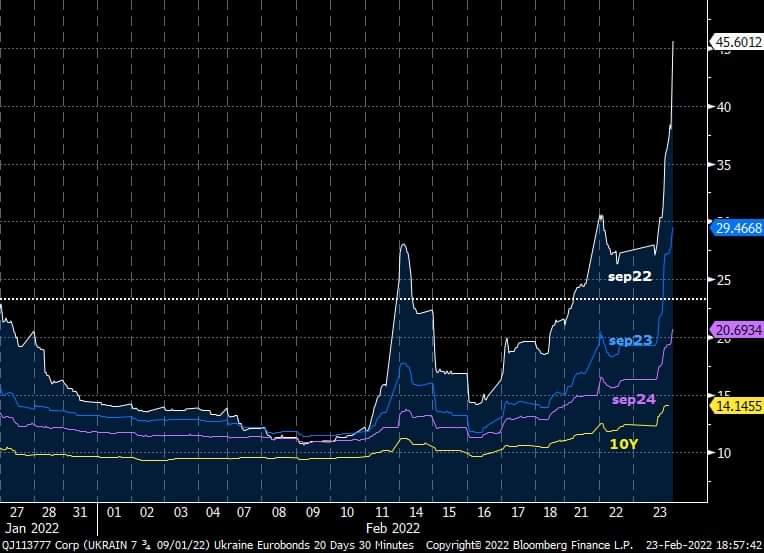Click the date label 02 on x-axis
Screen dimensions: 764x553
point(147,513)
